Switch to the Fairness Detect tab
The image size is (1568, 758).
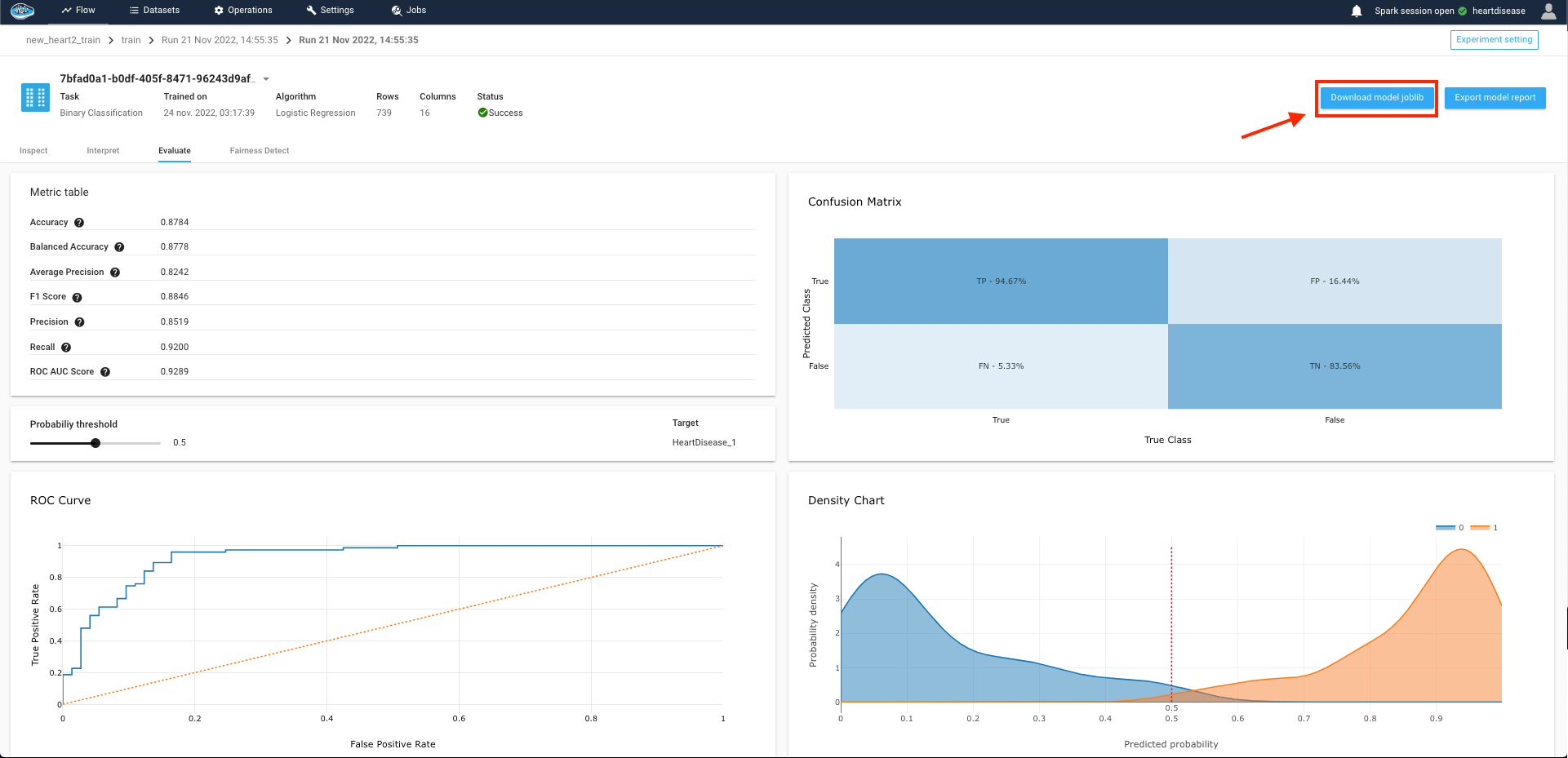(260, 151)
